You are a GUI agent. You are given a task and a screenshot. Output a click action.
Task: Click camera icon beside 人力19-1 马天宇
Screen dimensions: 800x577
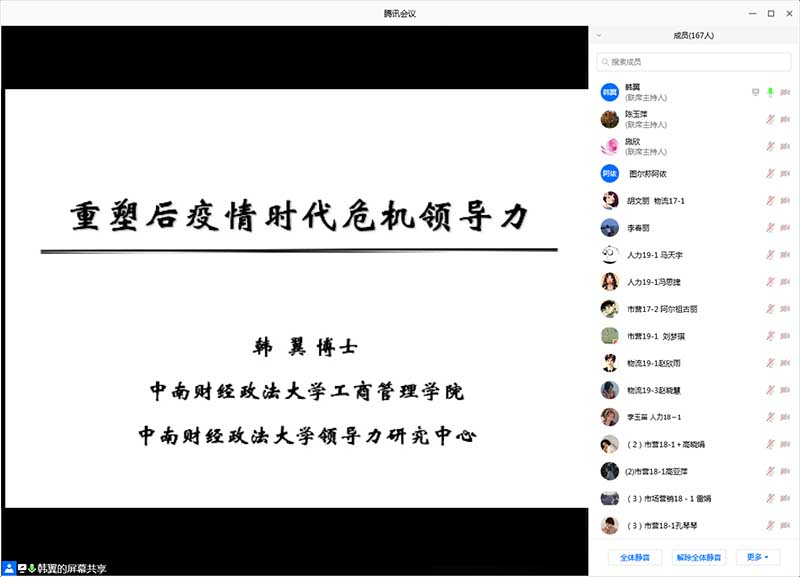coord(785,255)
